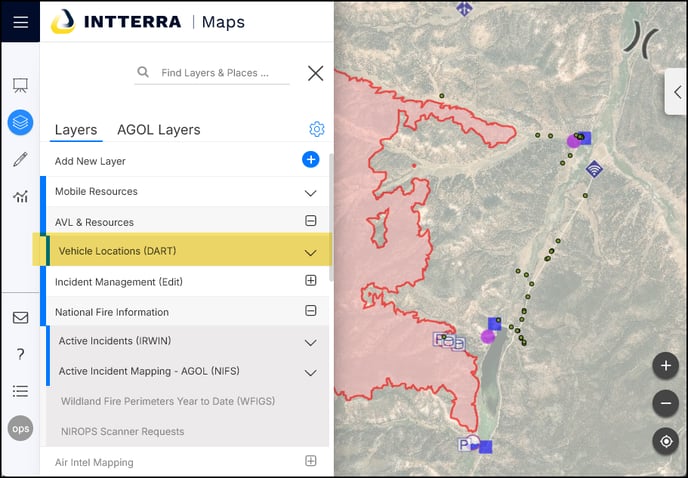Screen dimensions: 688x478
Task: Collapse National Fire Information group
Action: [311, 310]
